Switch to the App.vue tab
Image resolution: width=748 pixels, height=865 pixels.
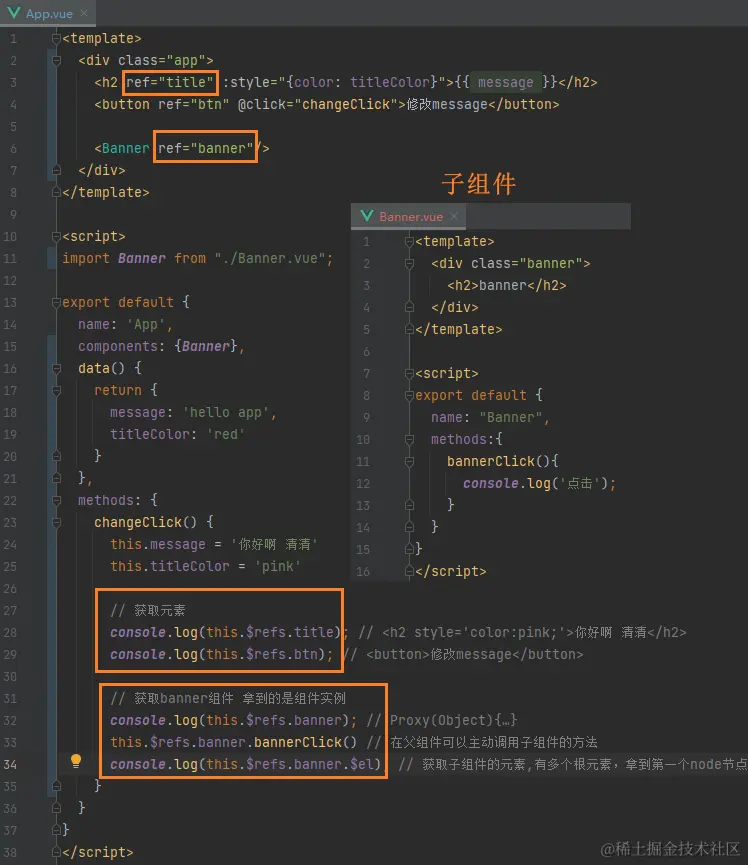click(48, 13)
